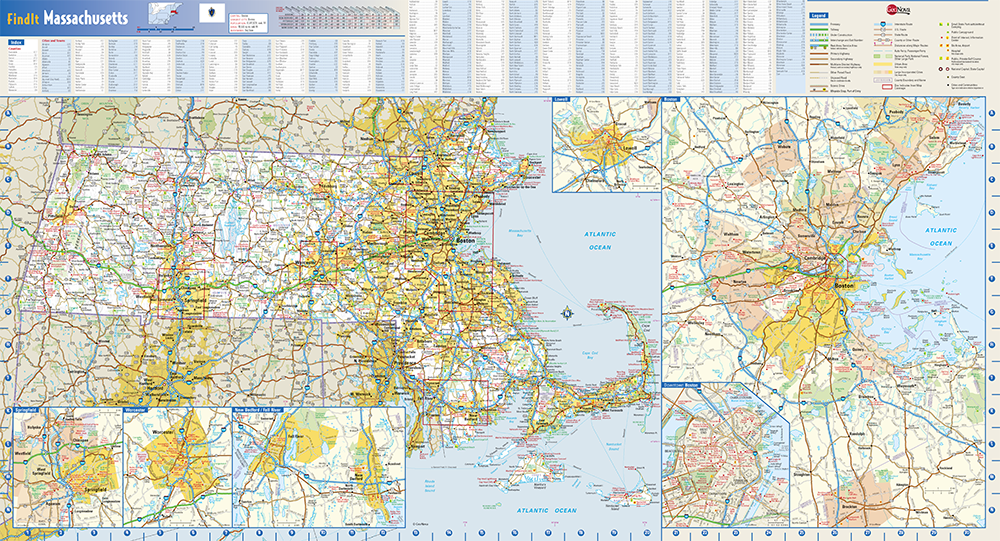Click the 'Downtown Boston' inset title

pyautogui.click(x=681, y=385)
